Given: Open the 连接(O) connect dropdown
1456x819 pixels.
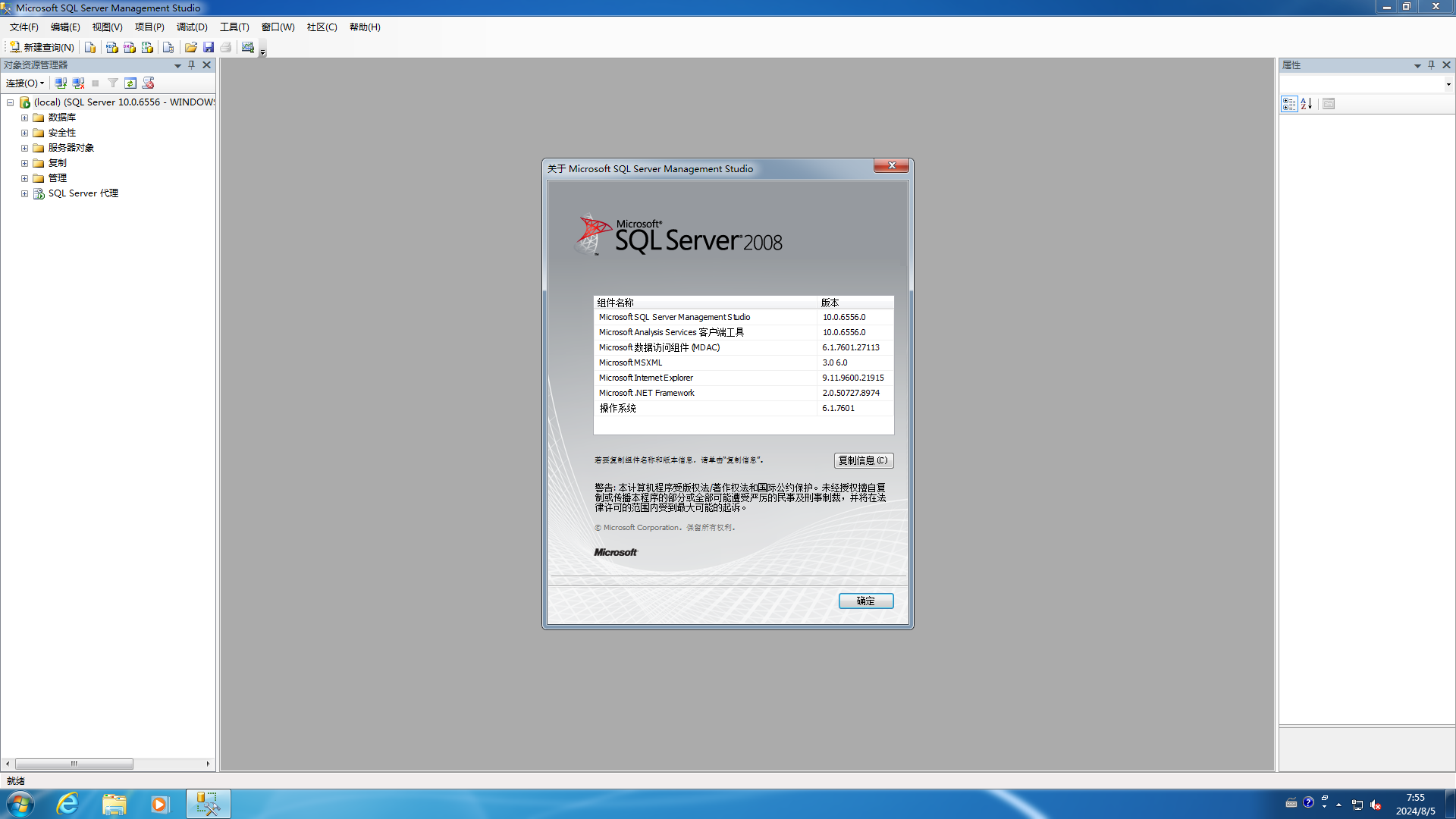Looking at the screenshot, I should pos(25,83).
